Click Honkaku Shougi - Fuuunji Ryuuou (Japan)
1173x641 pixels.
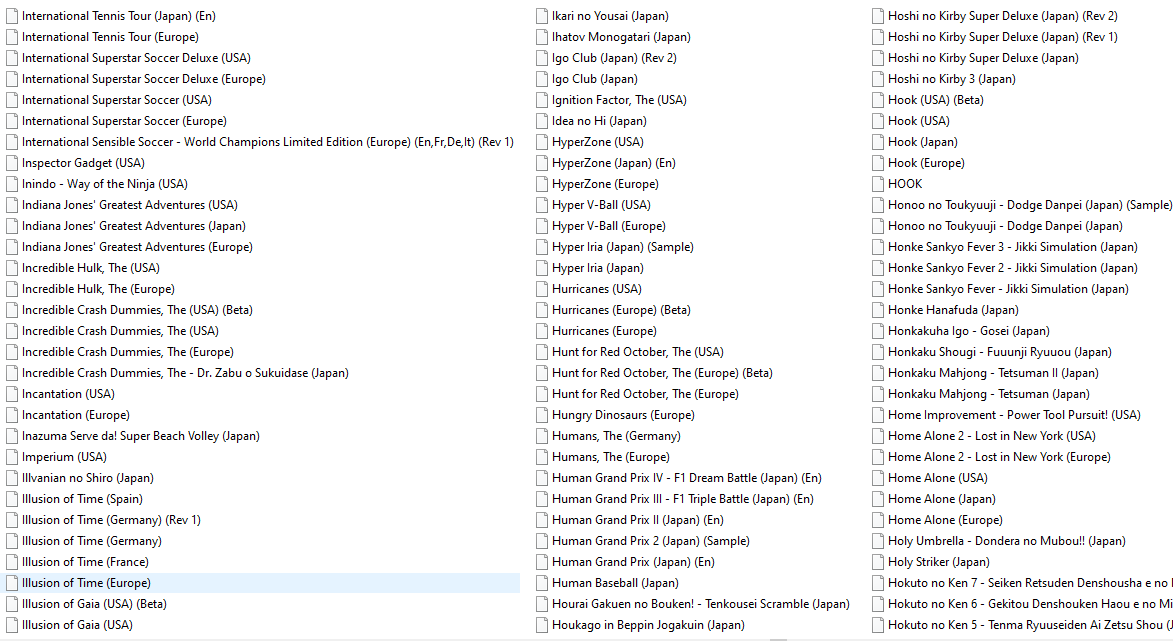click(x=1000, y=352)
